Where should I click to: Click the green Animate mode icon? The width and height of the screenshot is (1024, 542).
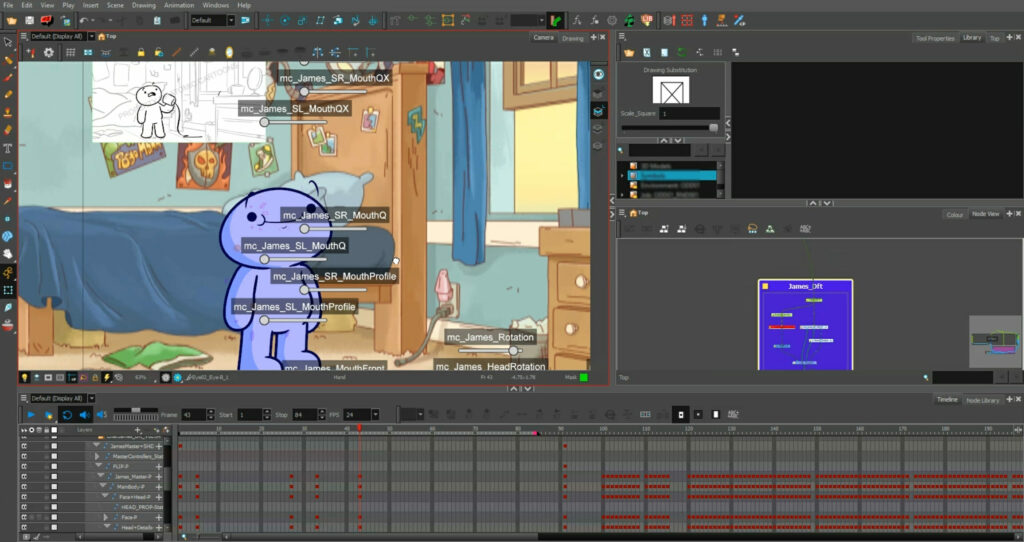555,21
